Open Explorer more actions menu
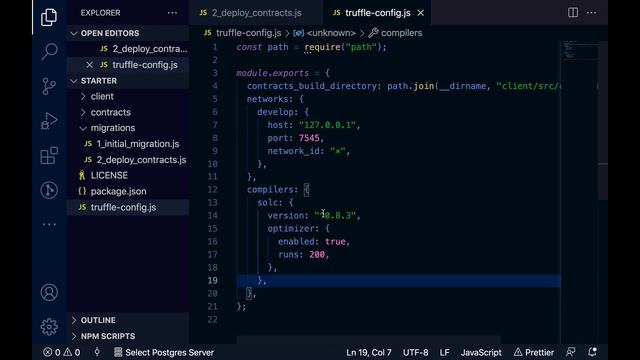This screenshot has height=360, width=640. click(172, 13)
